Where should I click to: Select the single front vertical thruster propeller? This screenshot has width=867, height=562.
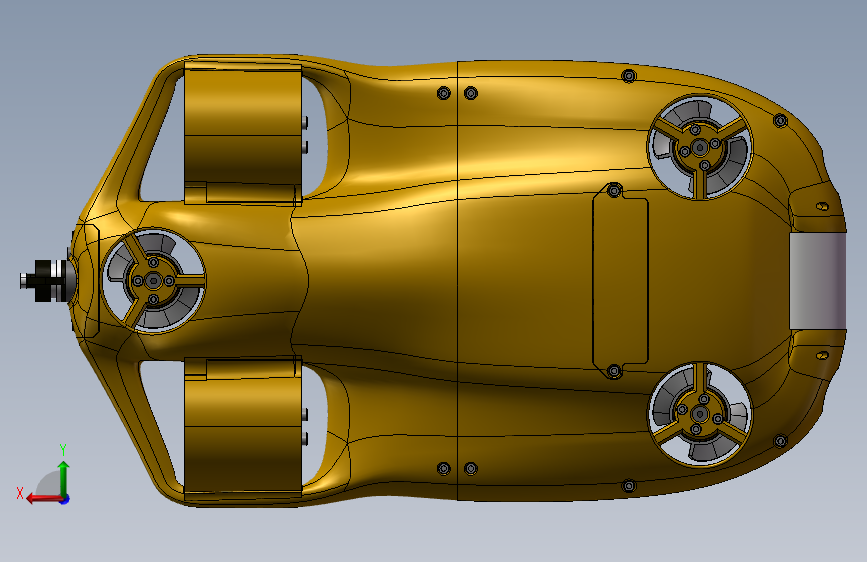click(x=154, y=281)
